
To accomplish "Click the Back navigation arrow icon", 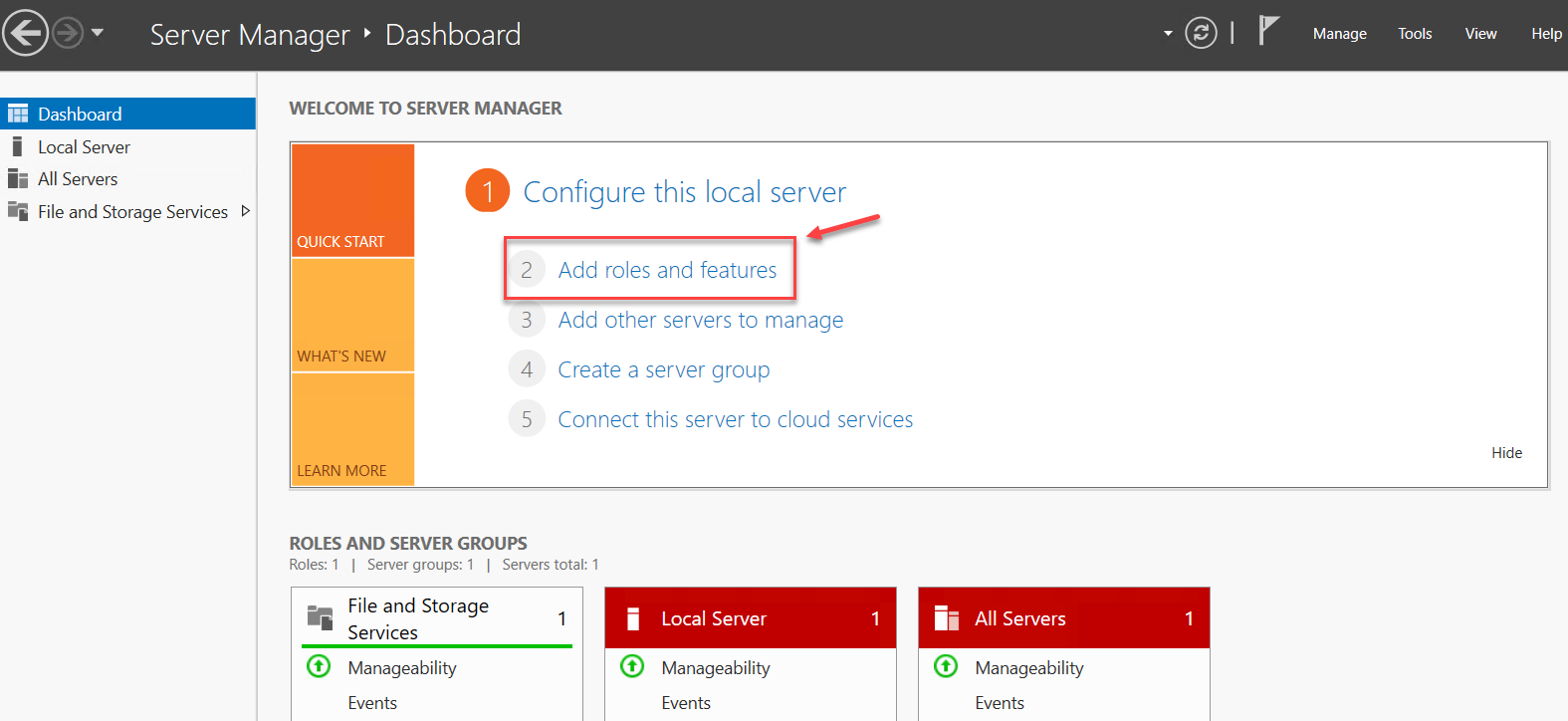I will tap(25, 33).
